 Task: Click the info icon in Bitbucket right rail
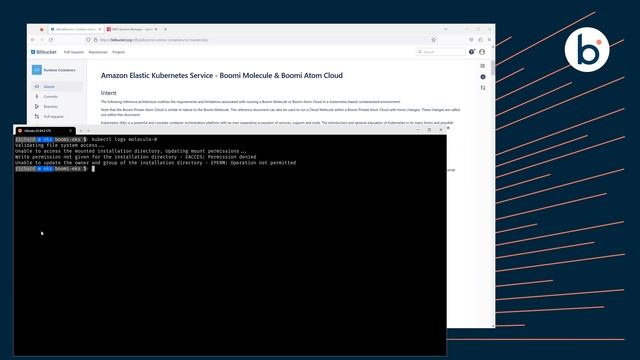pos(483,77)
